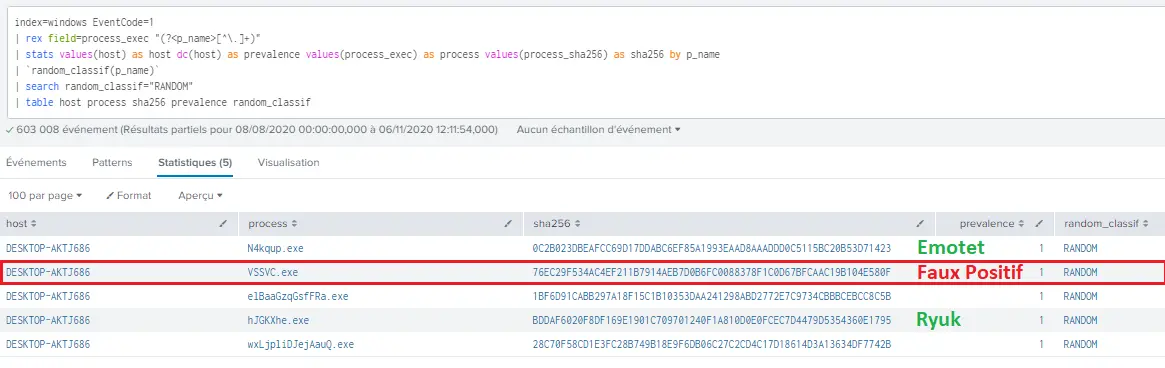Click the pencil icon in host column header
Viewport: 1165px width, 368px height.
224,223
